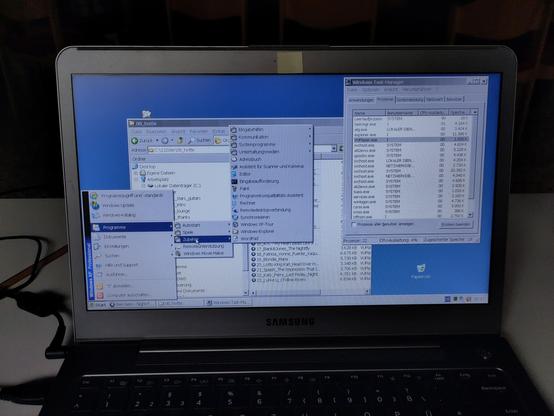Launch Assistent für Scanner und Kamera

tap(271, 166)
